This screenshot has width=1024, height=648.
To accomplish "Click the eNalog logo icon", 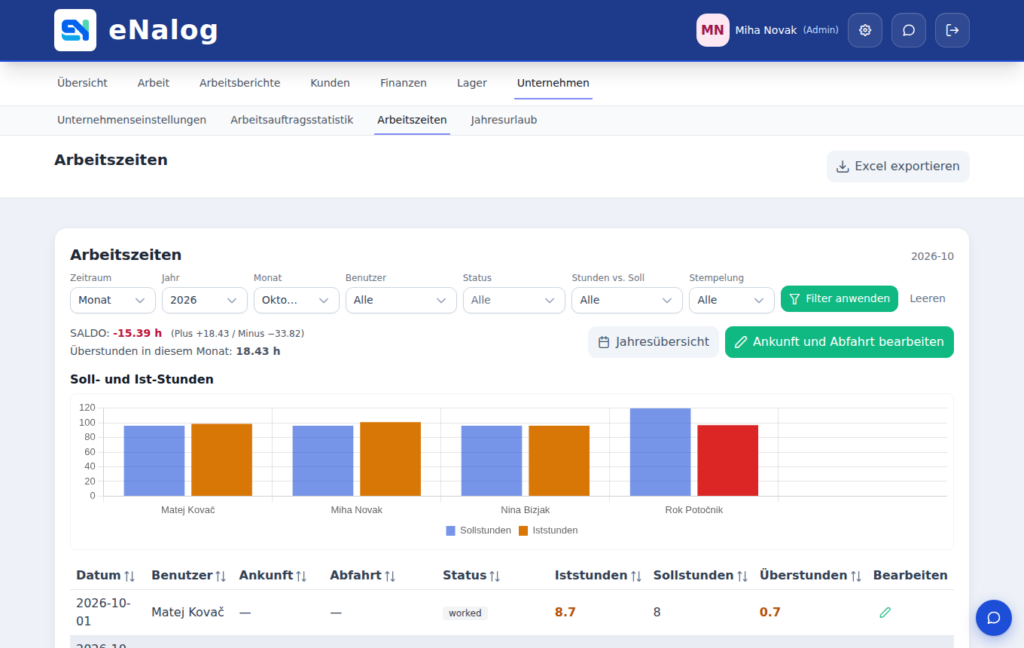I will 75,30.
